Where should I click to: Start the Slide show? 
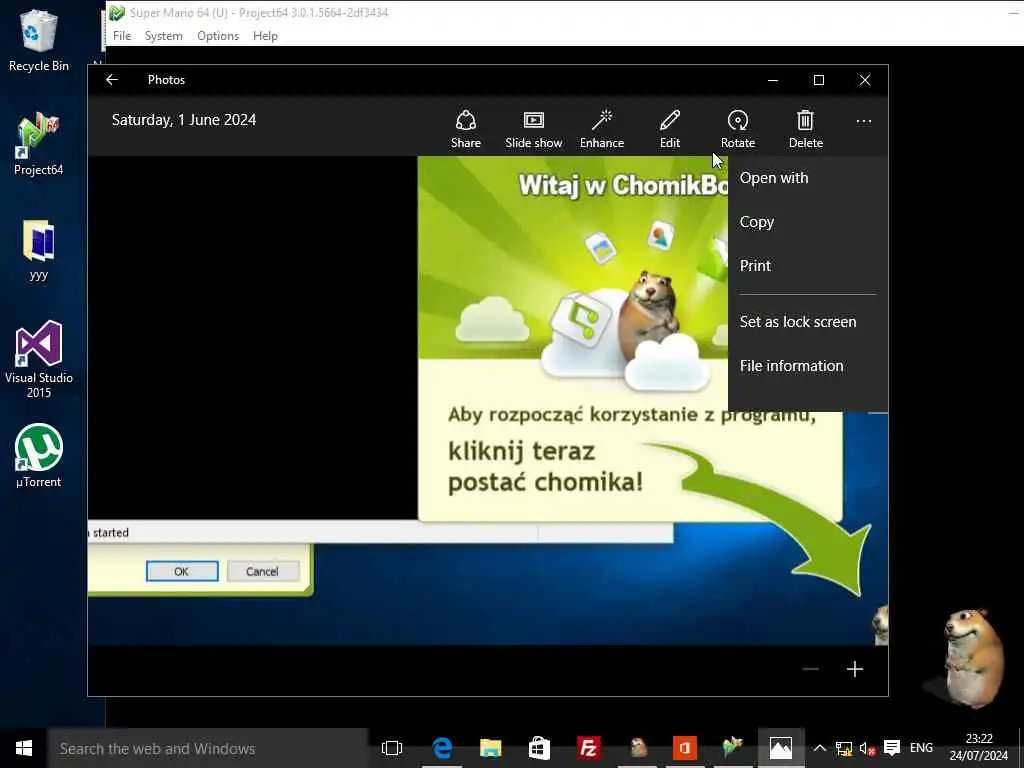(534, 129)
